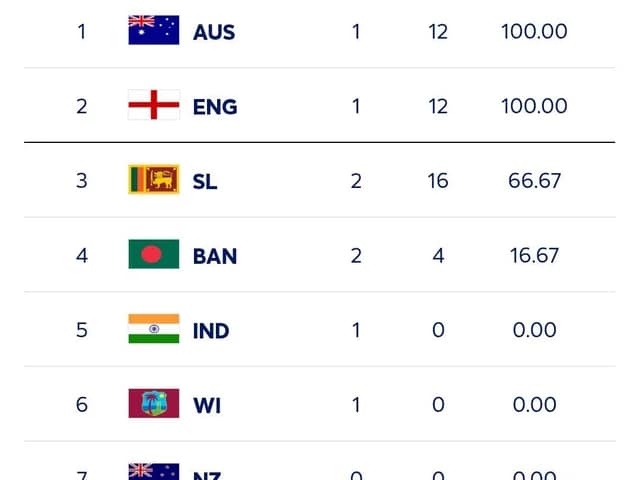The image size is (640, 480).
Task: Click the Bangladesh flag icon
Action: pyautogui.click(x=154, y=255)
